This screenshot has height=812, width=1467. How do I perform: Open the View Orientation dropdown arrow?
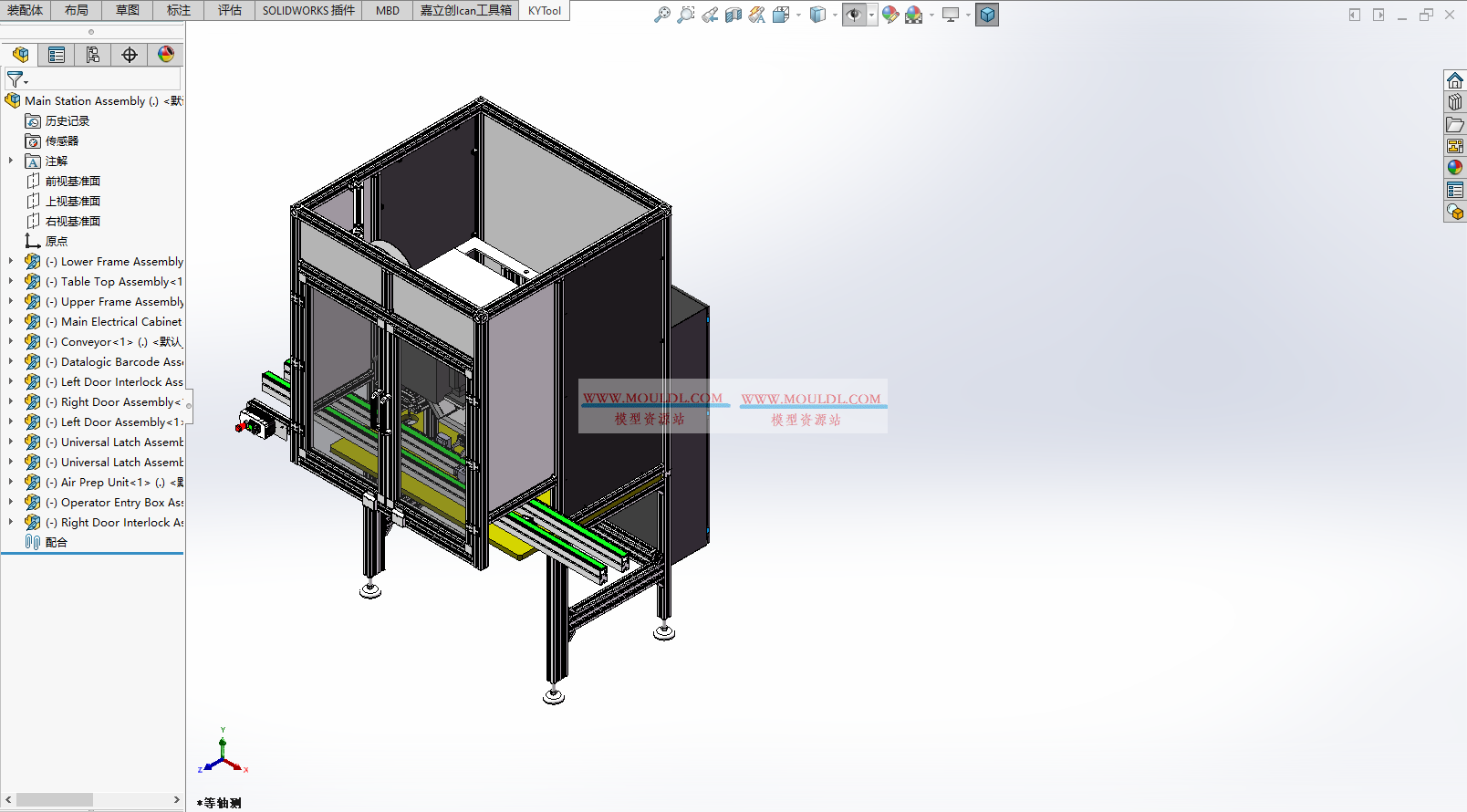point(798,15)
